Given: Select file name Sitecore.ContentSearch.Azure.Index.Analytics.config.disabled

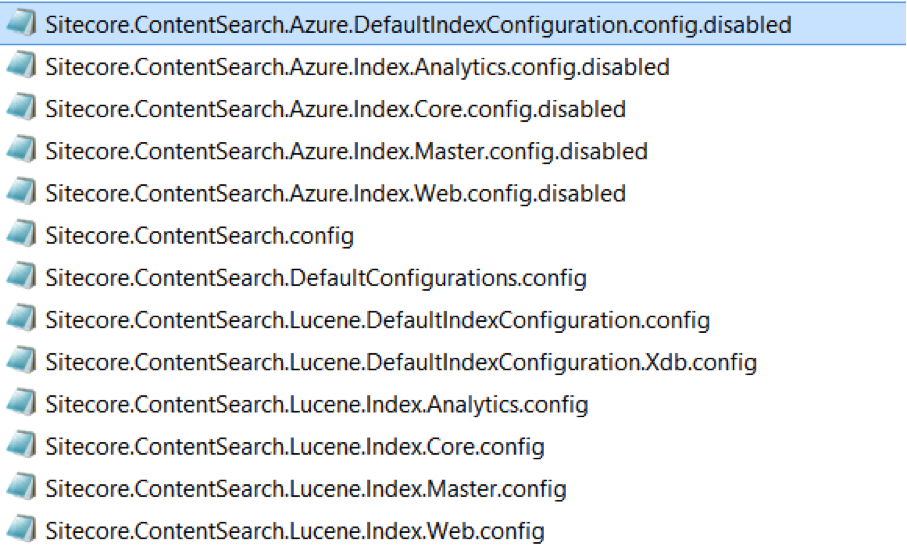Looking at the screenshot, I should point(357,68).
